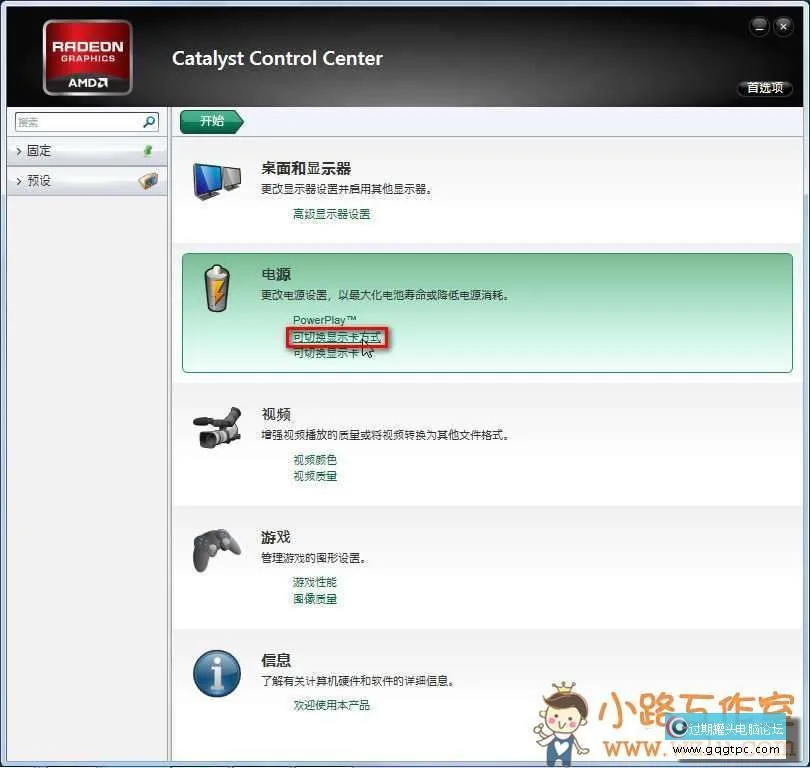Image resolution: width=810 pixels, height=768 pixels.
Task: Click the monitor icon for 桌面和显示器
Action: pyautogui.click(x=218, y=181)
